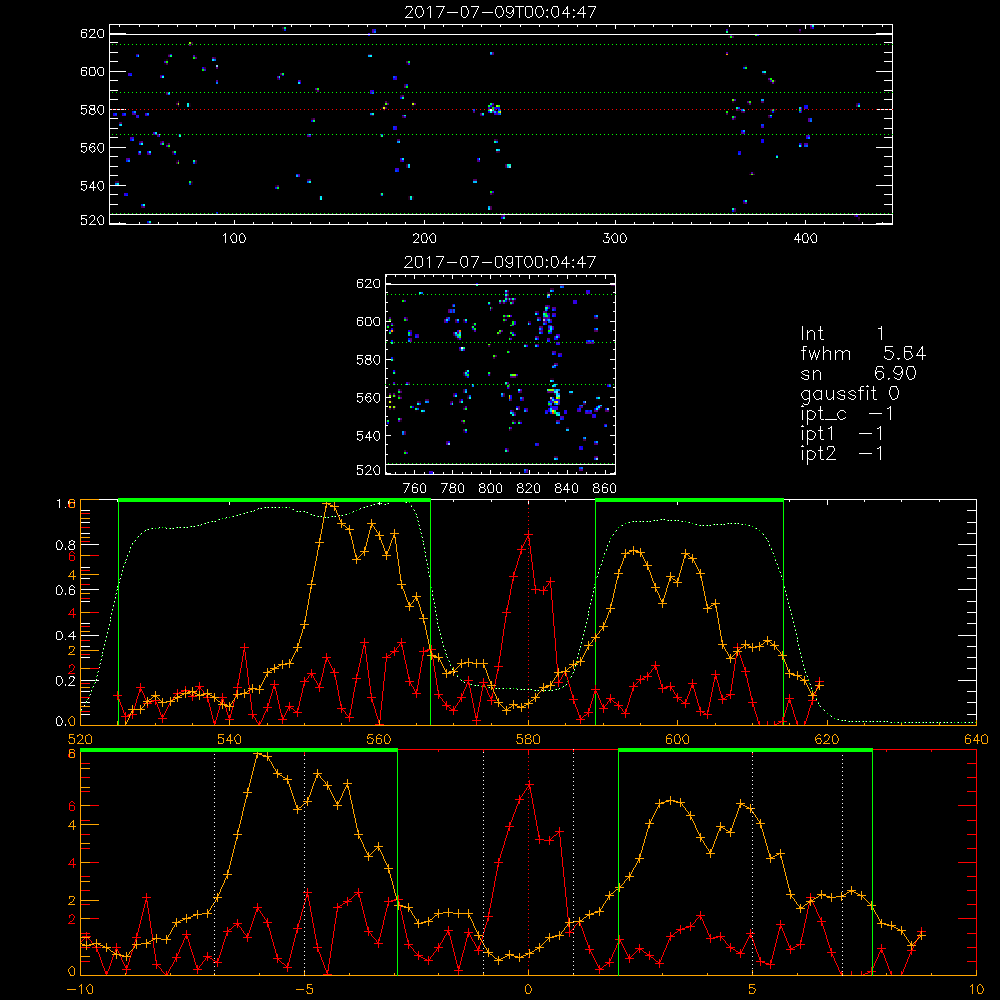
Task: Select the 'sn 6.90' readout line
Action: click(858, 373)
